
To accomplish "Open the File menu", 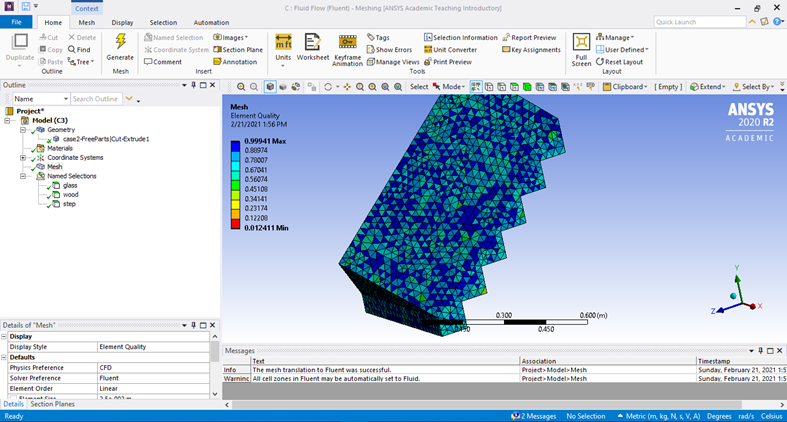I will click(x=17, y=22).
